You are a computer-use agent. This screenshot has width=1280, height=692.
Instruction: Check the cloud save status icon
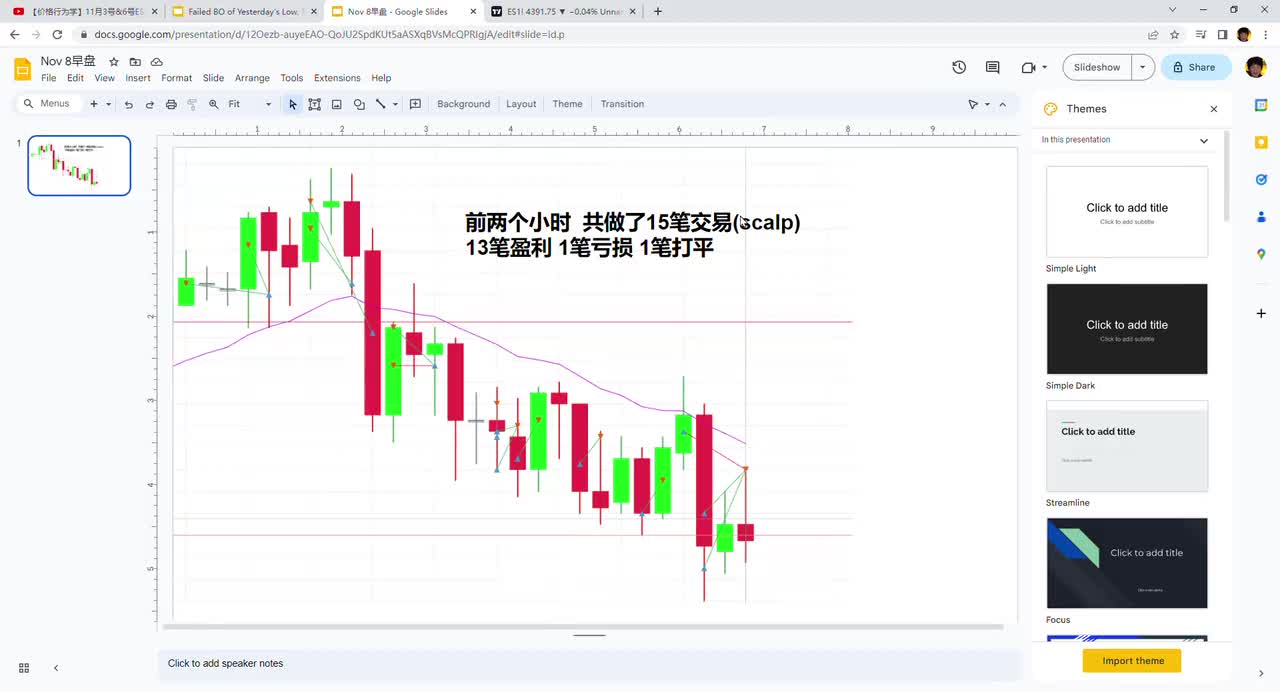point(157,62)
